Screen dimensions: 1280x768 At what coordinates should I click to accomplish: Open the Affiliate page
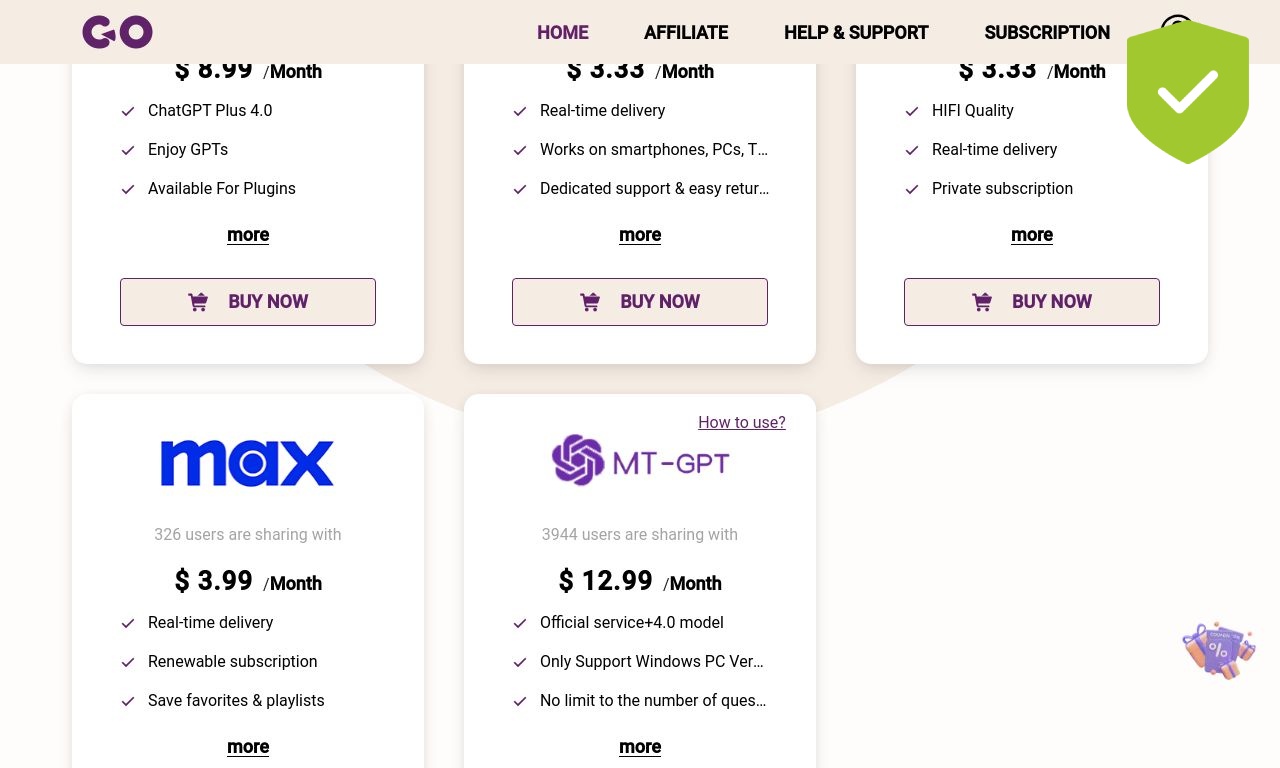[686, 32]
